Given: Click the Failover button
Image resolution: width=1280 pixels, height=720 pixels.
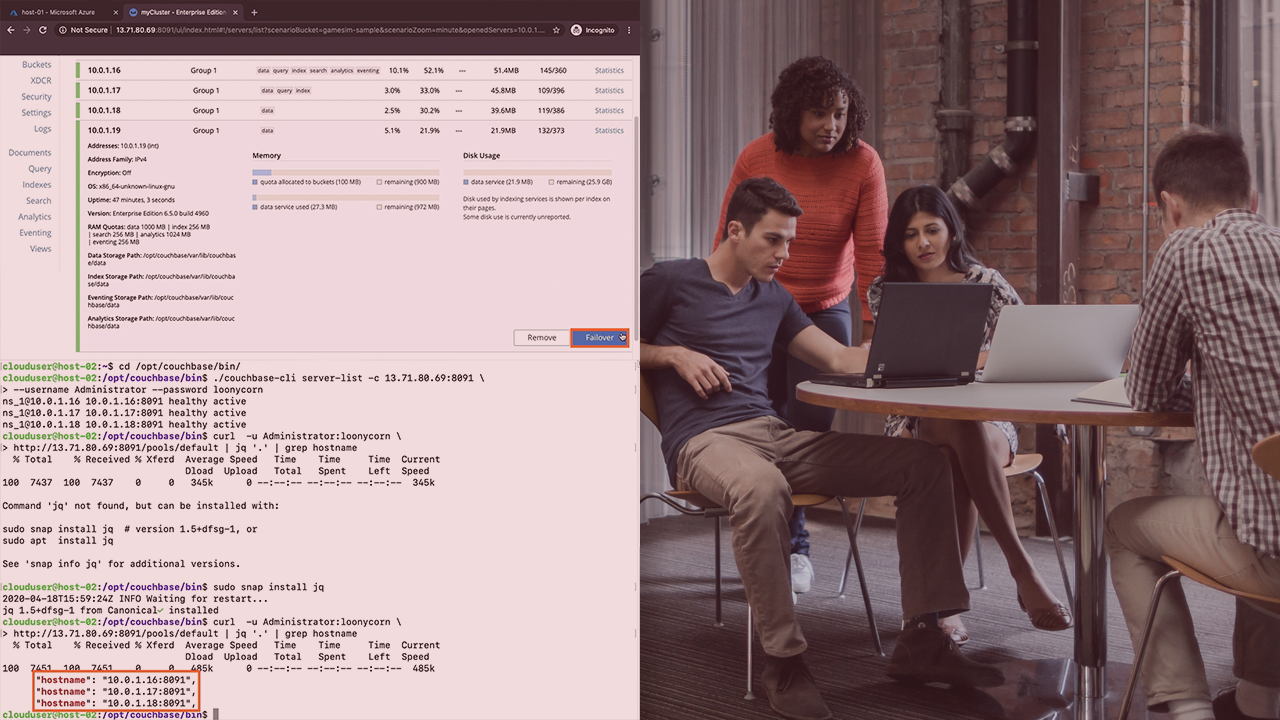Looking at the screenshot, I should click(x=599, y=337).
